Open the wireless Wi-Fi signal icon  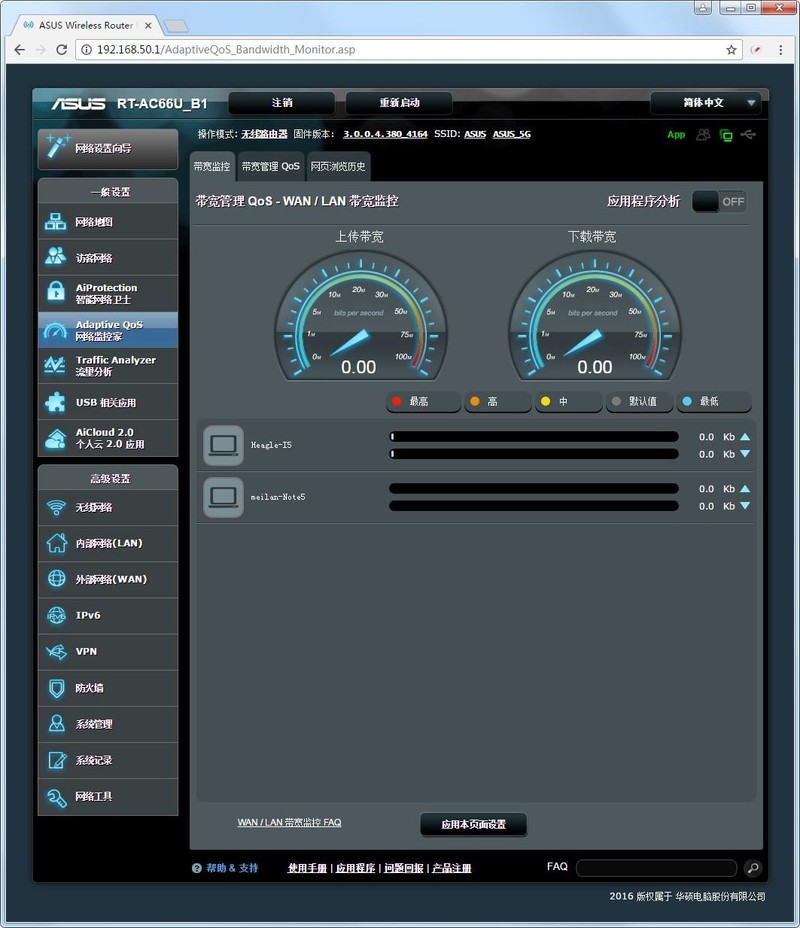click(x=57, y=507)
